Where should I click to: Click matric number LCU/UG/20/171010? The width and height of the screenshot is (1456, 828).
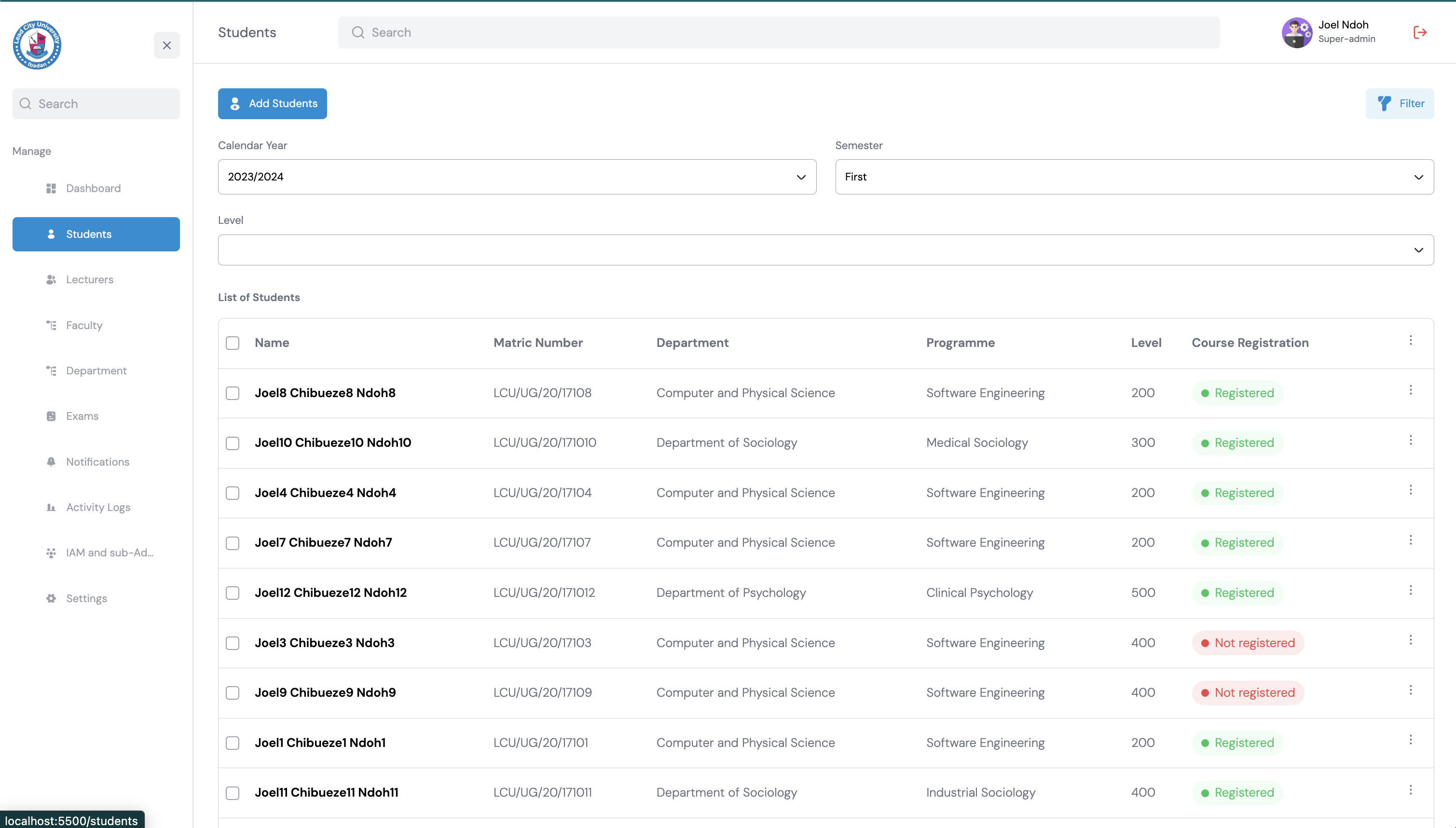tap(545, 443)
